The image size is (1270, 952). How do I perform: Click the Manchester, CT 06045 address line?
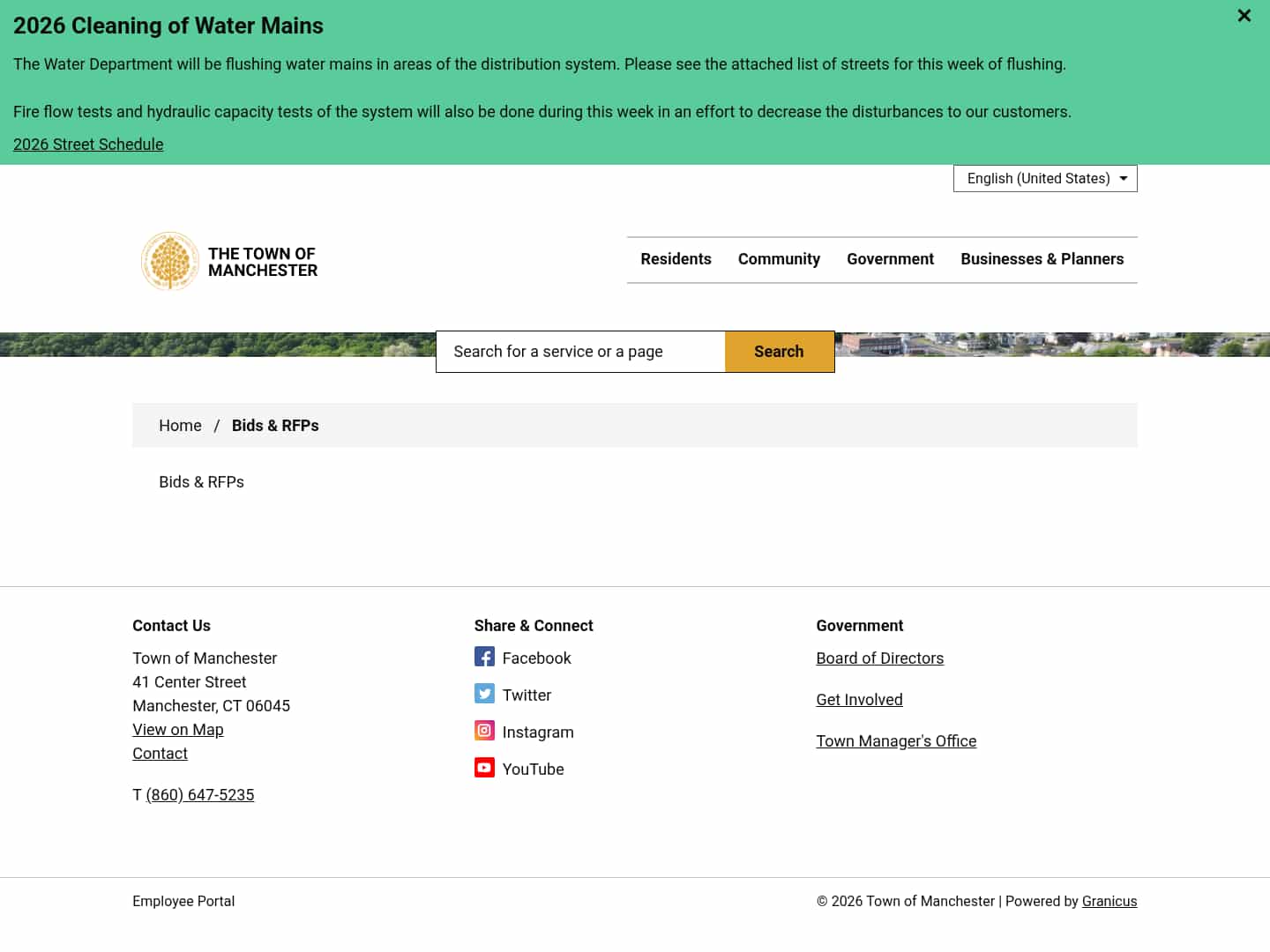(211, 706)
